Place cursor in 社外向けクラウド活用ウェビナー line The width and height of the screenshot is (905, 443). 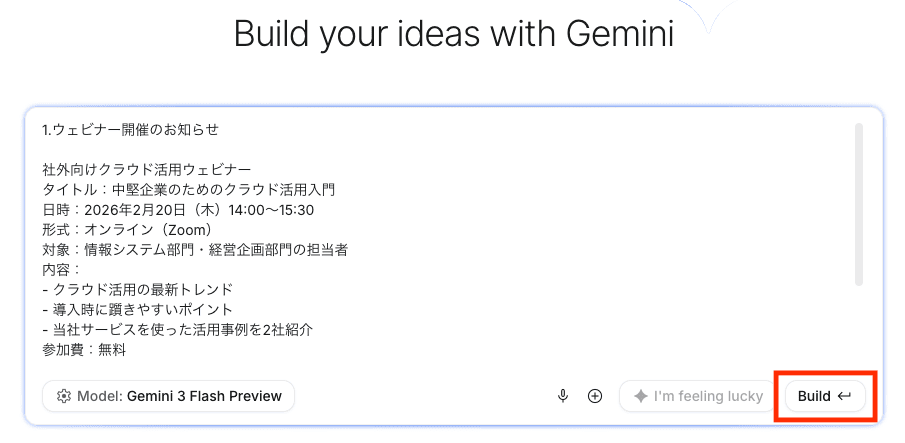click(x=147, y=170)
